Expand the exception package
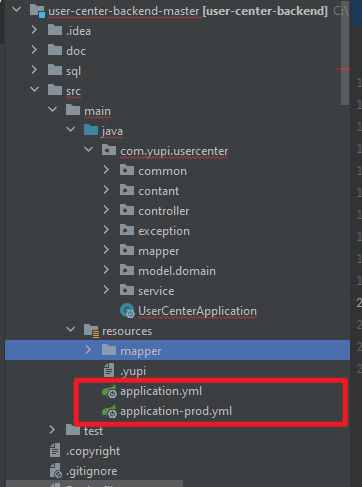This screenshot has height=487, width=362. pos(106,230)
